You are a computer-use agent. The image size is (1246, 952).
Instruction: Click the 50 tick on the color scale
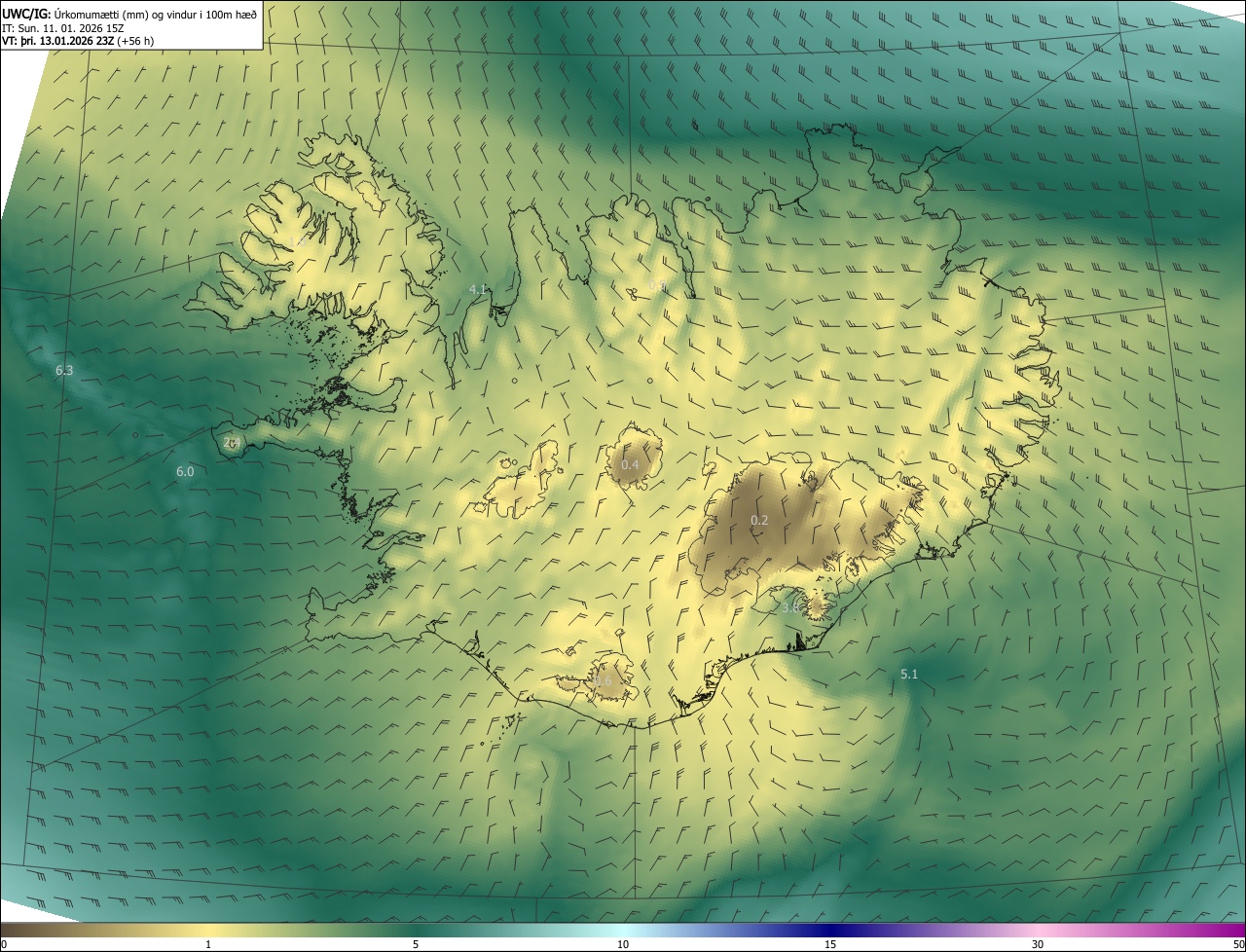(x=1239, y=945)
